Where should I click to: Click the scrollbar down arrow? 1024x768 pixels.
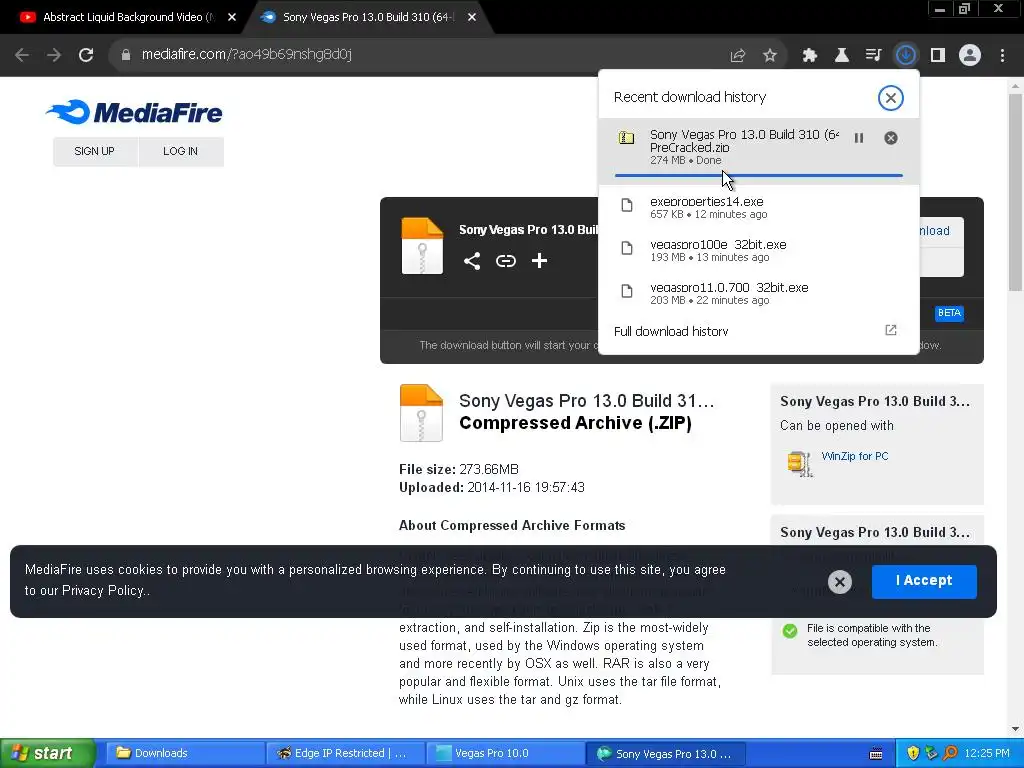[1015, 729]
